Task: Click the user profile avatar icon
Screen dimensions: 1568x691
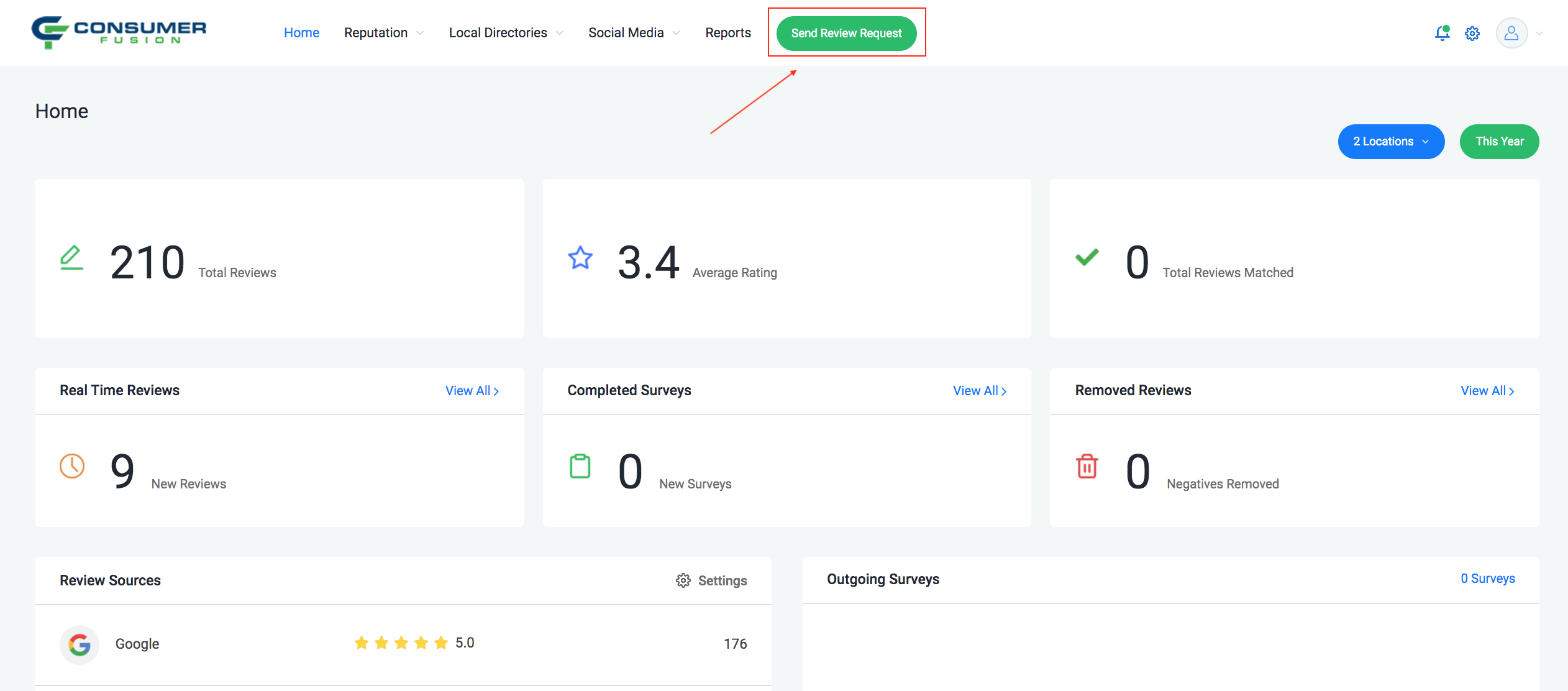Action: coord(1511,34)
